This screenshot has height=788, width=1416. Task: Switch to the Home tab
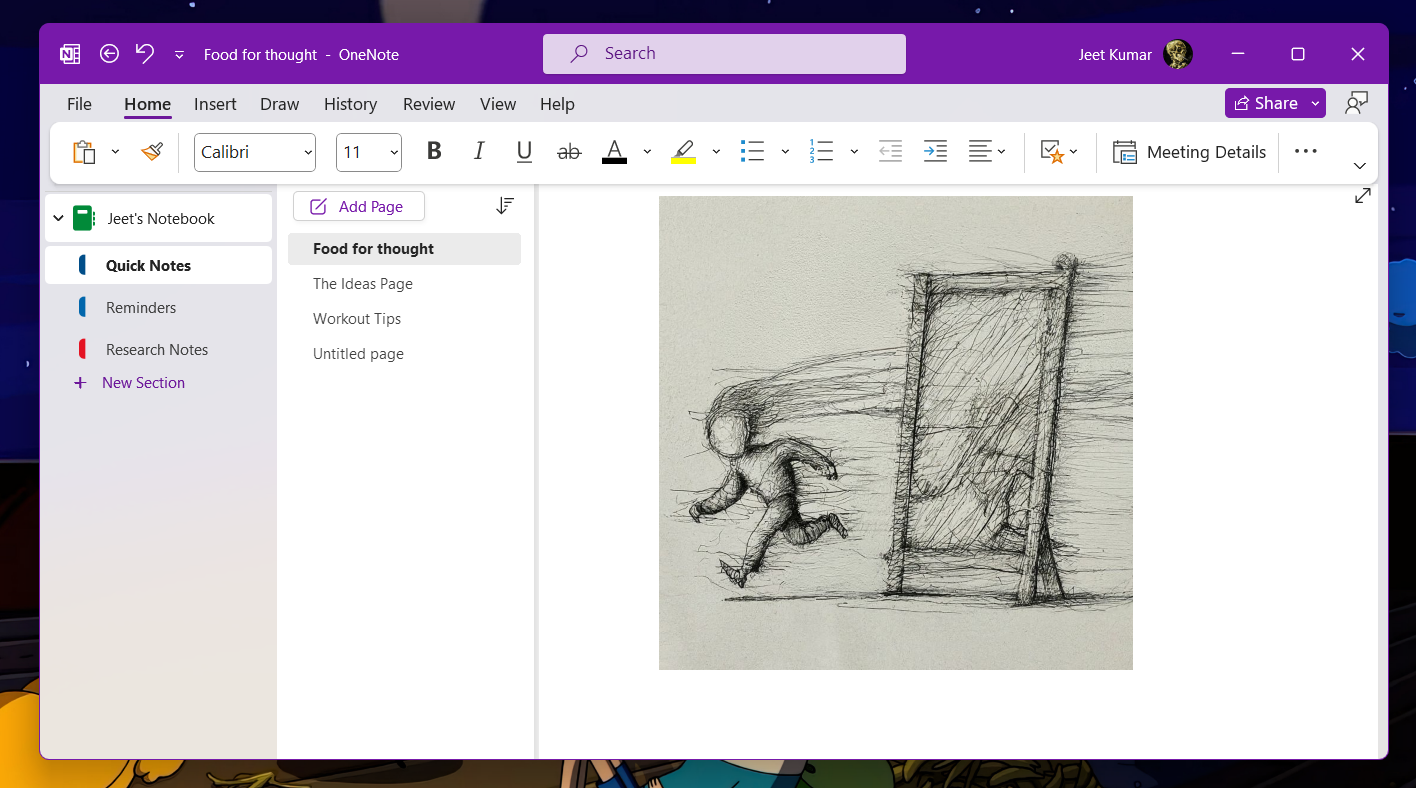(147, 104)
